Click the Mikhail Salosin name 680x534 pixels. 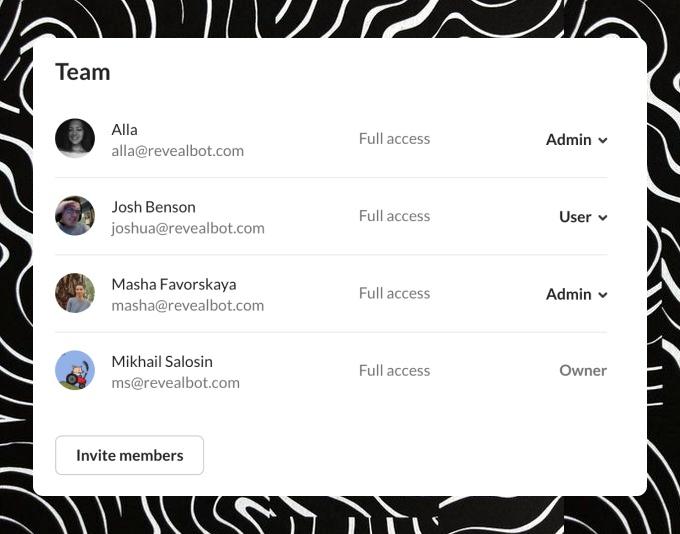162,362
